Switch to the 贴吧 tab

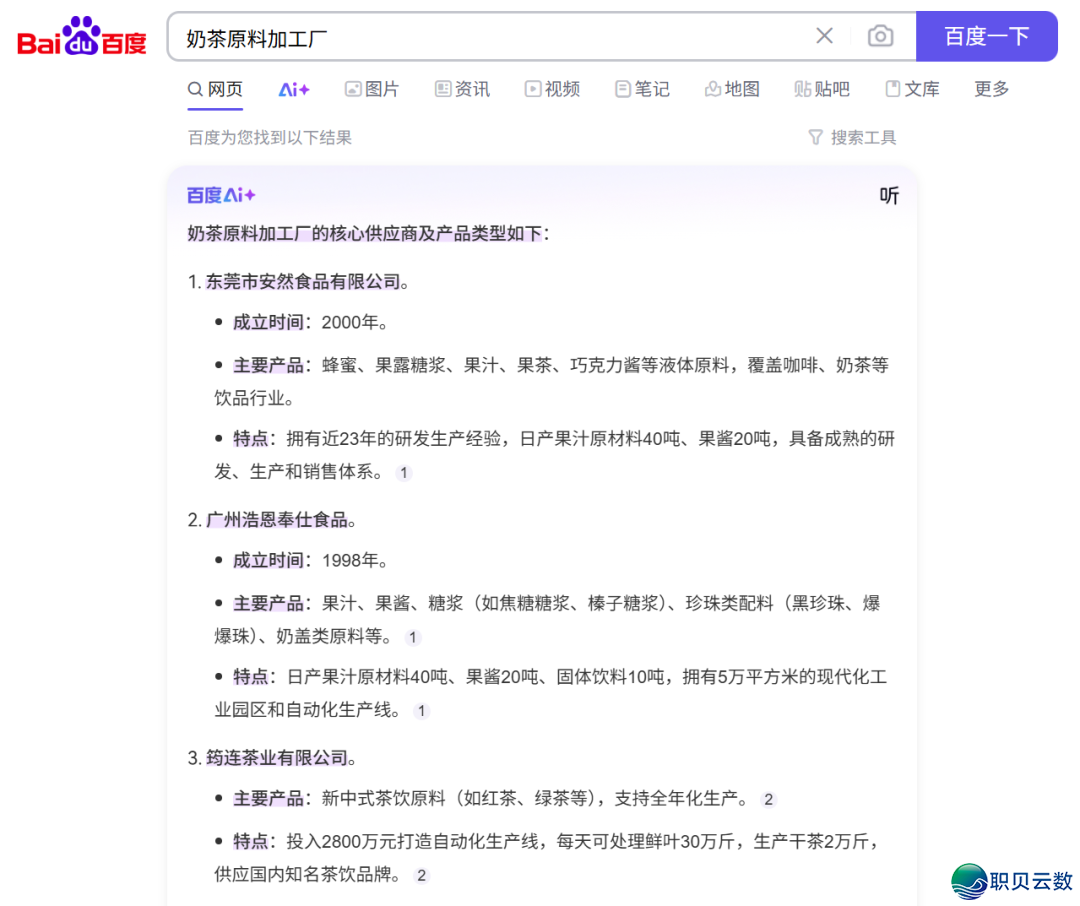(822, 90)
